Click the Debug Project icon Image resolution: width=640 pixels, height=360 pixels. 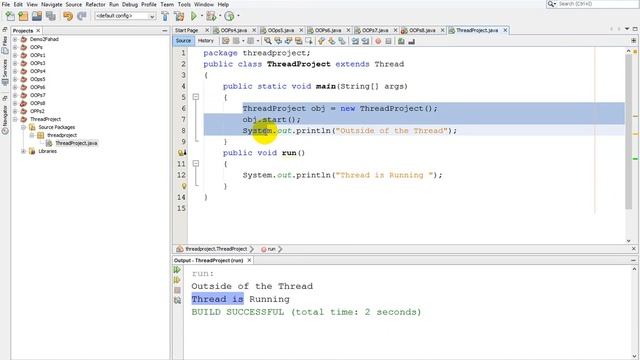211,16
